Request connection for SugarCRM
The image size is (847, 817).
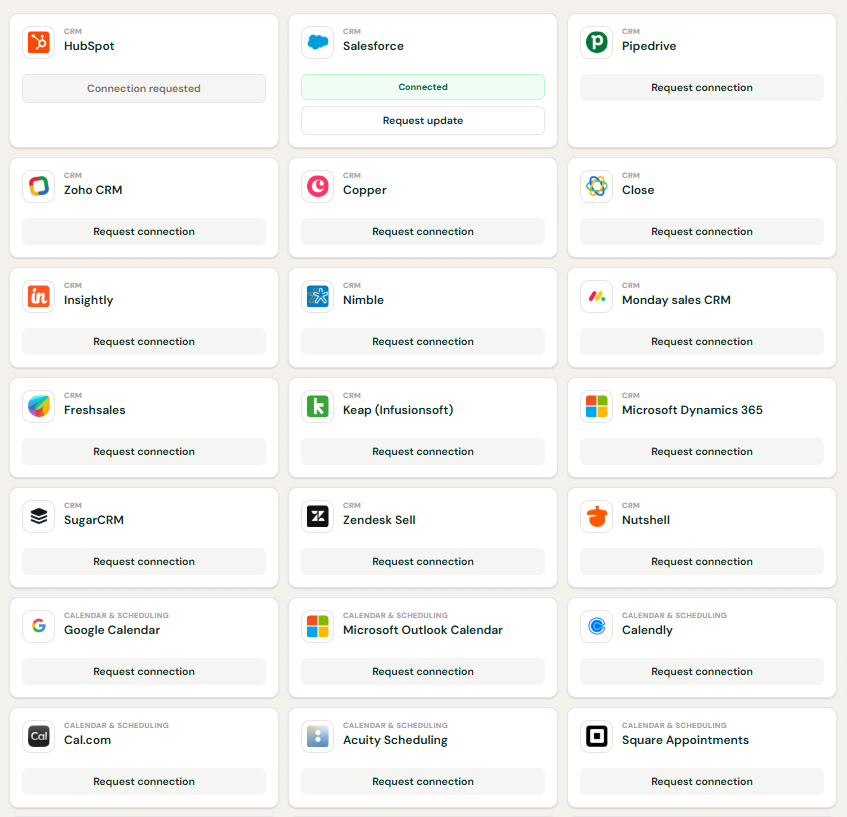tap(144, 561)
